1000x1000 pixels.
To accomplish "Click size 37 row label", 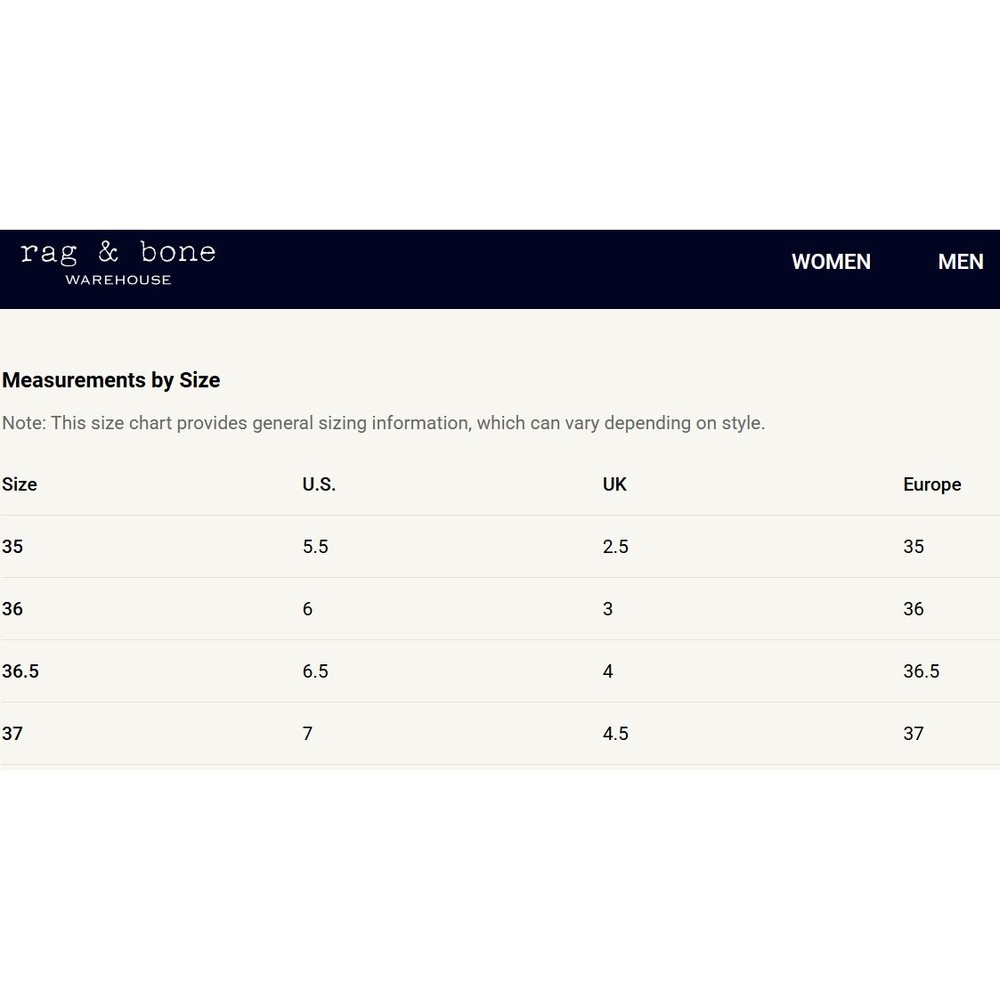I will [12, 733].
